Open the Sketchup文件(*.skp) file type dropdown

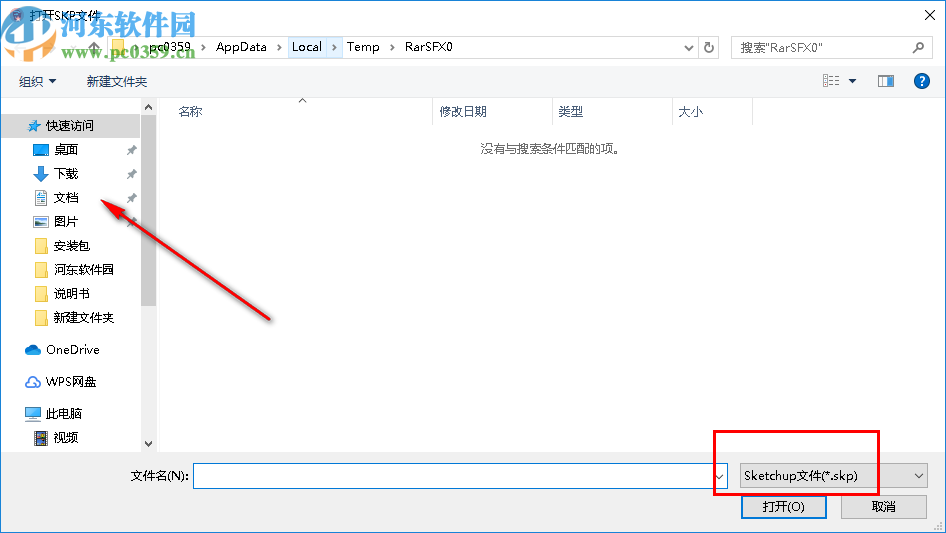833,476
